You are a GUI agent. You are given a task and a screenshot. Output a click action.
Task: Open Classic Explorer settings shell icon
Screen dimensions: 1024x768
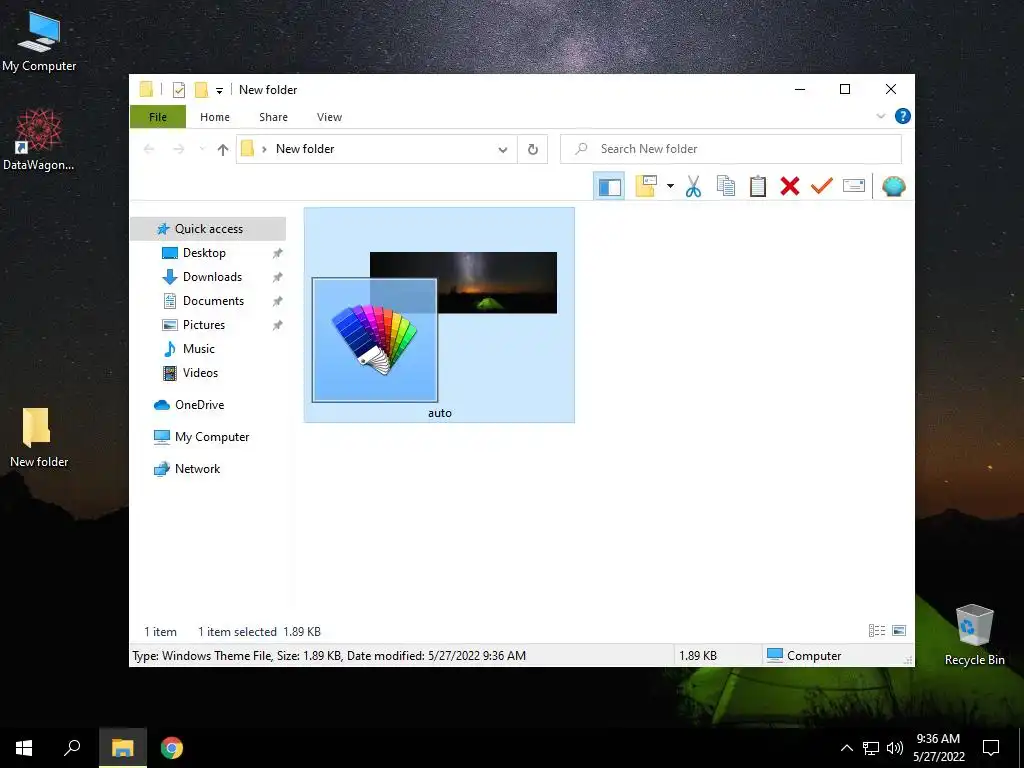pyautogui.click(x=893, y=187)
